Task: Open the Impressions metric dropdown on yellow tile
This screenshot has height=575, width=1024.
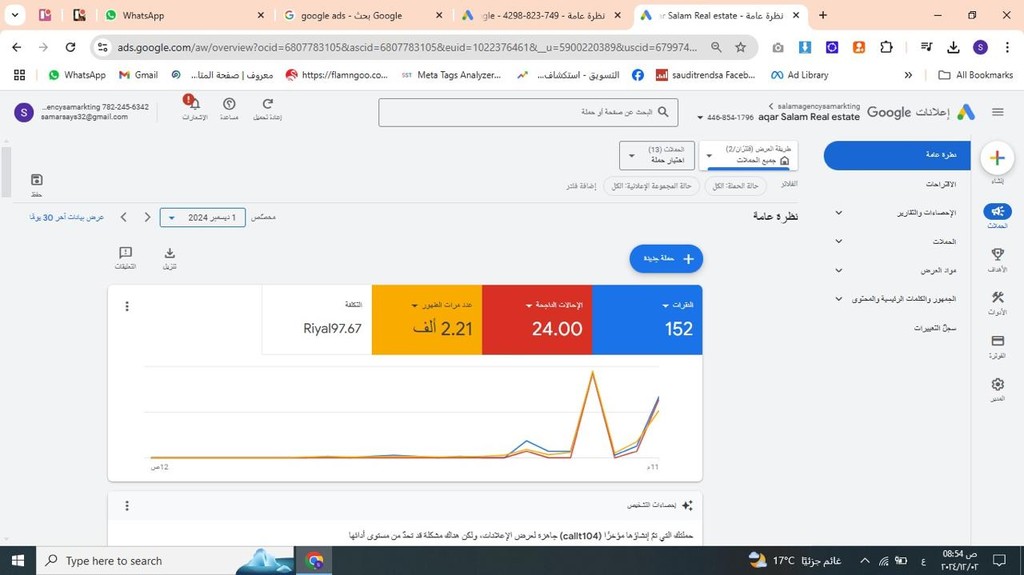Action: click(x=441, y=305)
